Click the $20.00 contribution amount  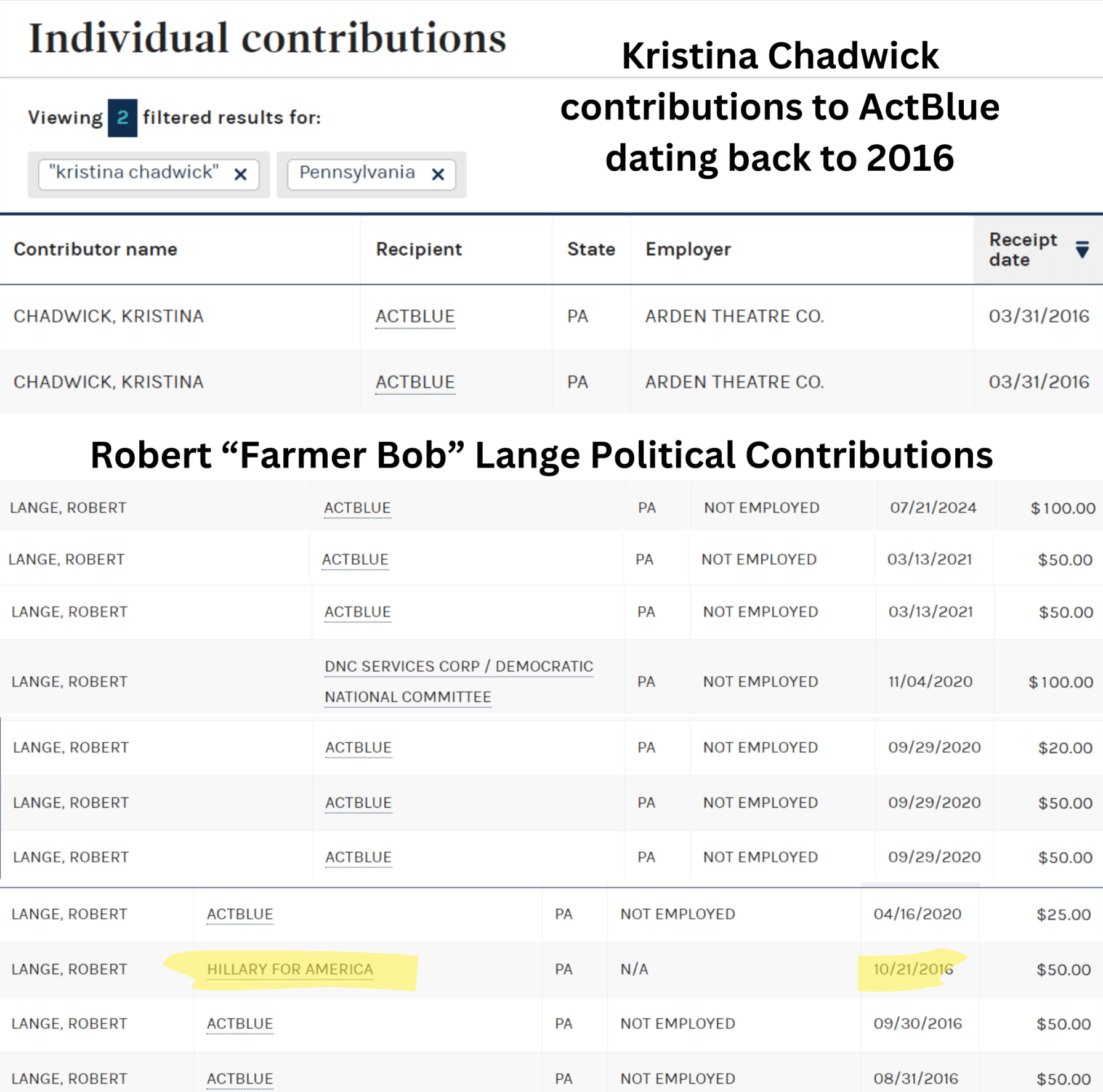coord(1065,748)
